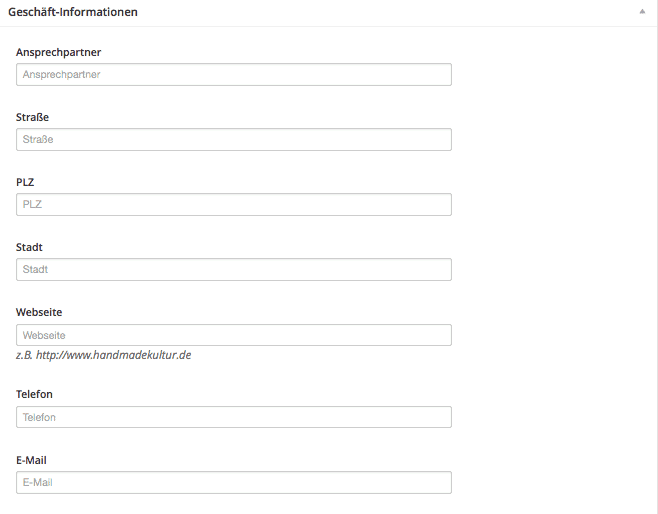Click the bold PLZ label
The image size is (658, 514).
26,182
